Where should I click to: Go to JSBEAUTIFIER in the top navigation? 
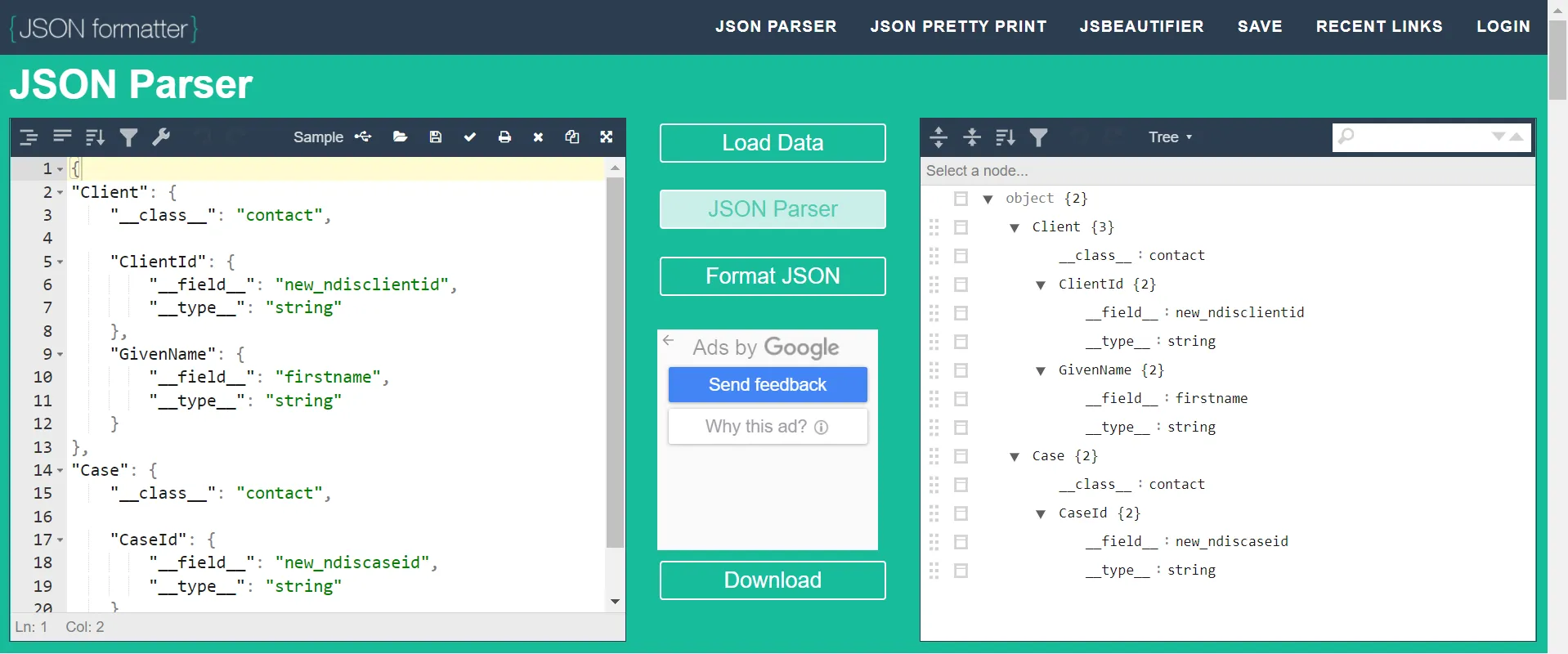1141,26
